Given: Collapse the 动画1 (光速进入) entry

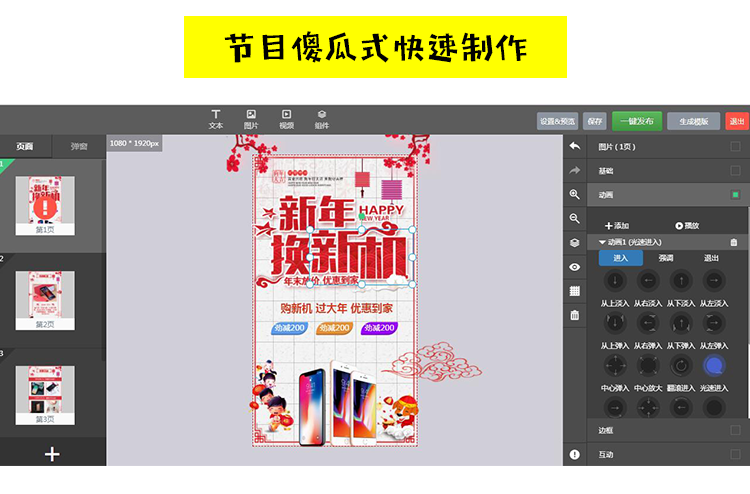Looking at the screenshot, I should pyautogui.click(x=603, y=242).
